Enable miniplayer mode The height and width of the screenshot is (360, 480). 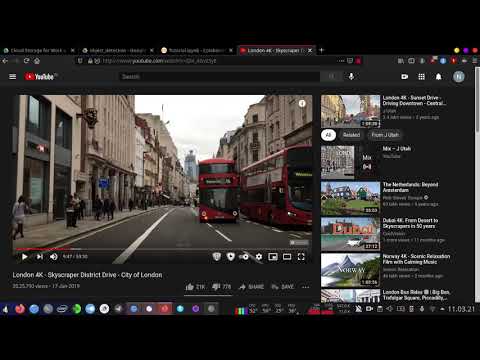pyautogui.click(x=273, y=257)
